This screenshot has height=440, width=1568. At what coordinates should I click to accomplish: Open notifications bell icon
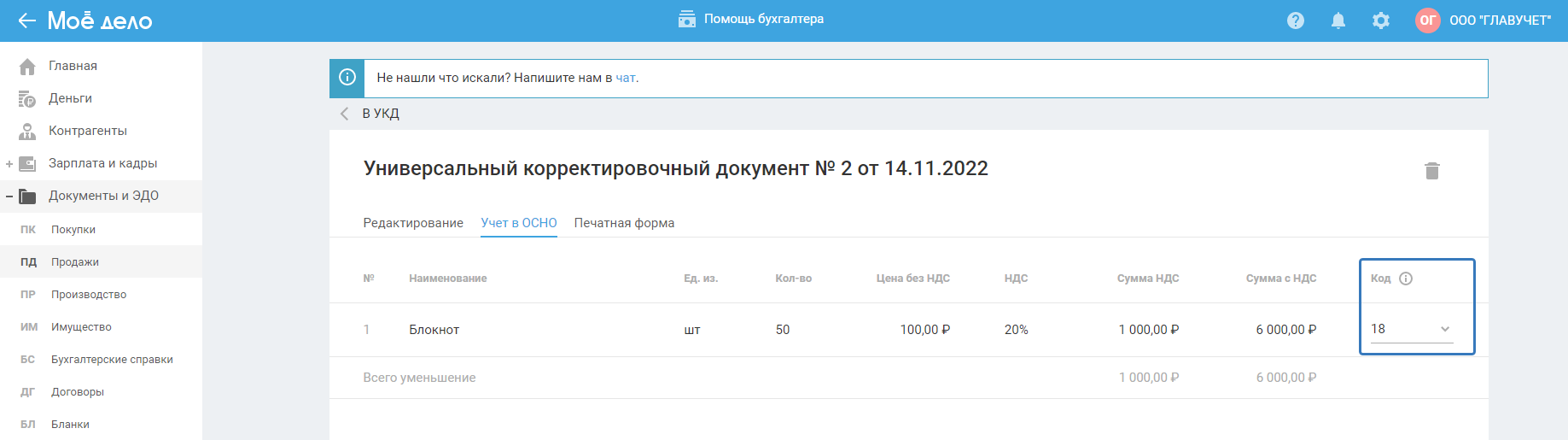1338,21
